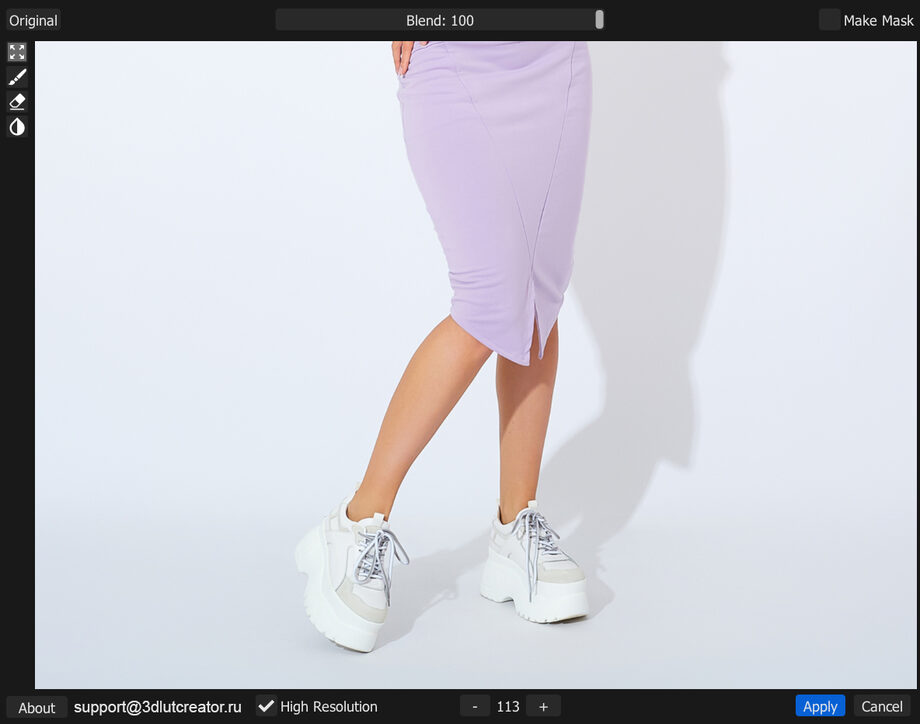The image size is (920, 724).
Task: Cancel and close the editor
Action: point(882,706)
